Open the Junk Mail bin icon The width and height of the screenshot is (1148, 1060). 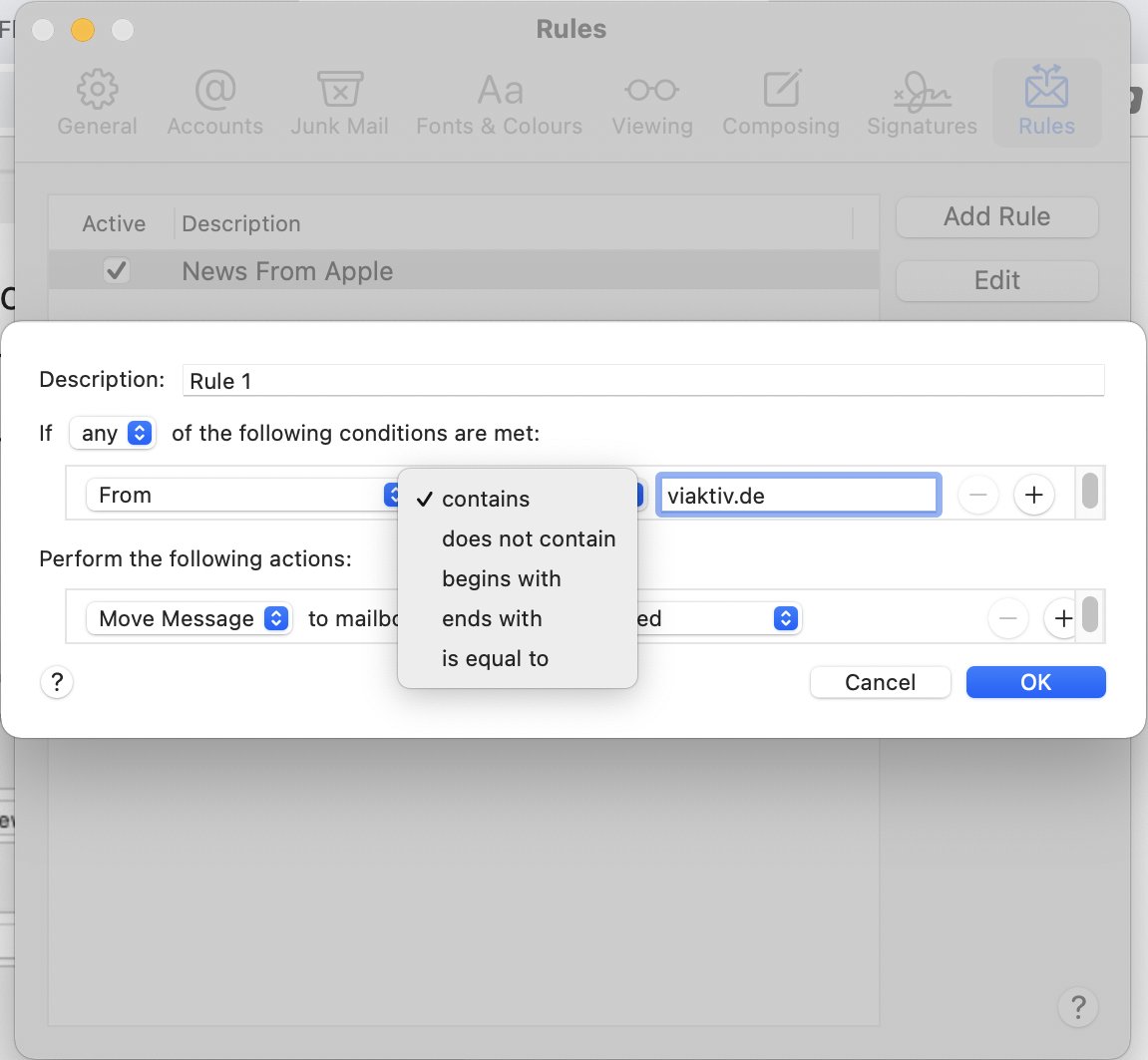click(x=339, y=91)
